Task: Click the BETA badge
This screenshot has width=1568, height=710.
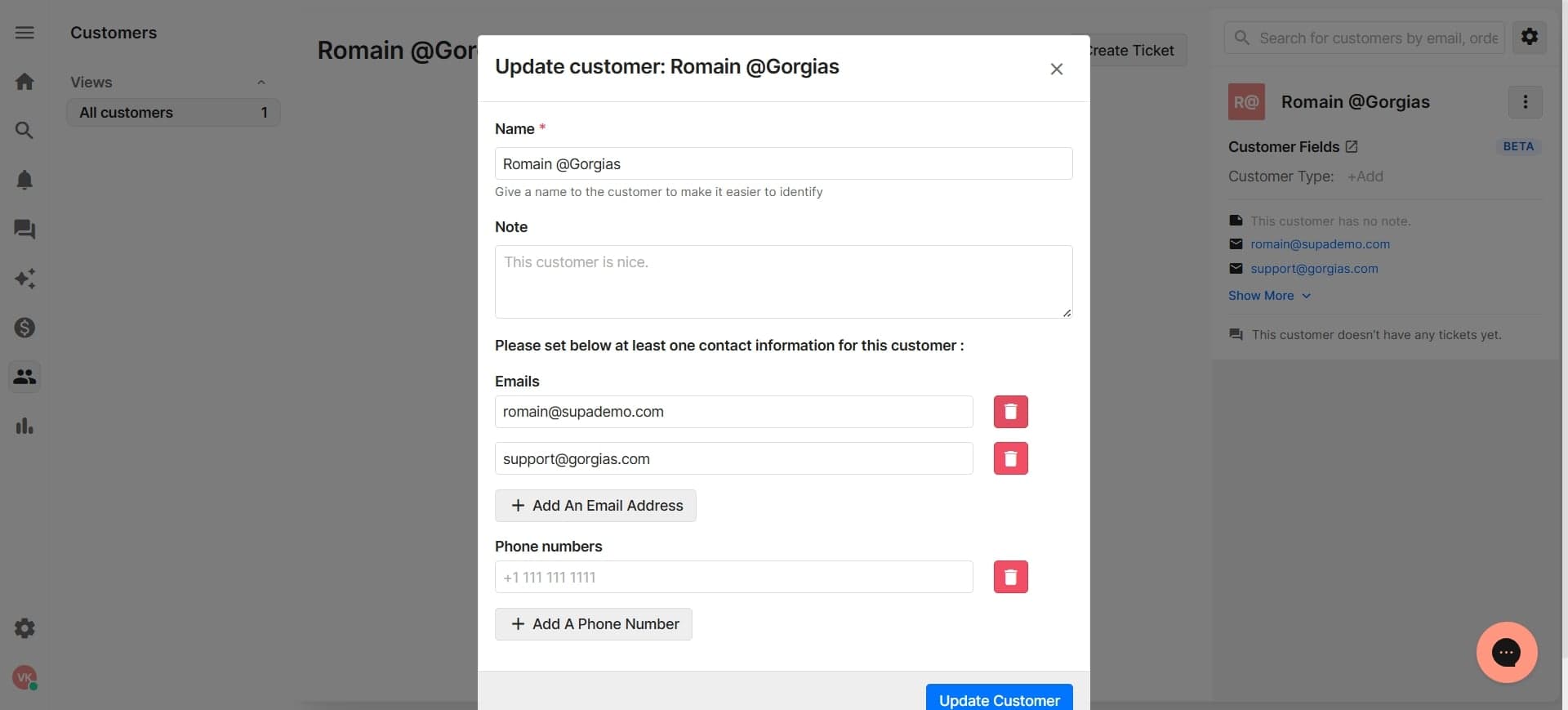Action: click(x=1518, y=147)
